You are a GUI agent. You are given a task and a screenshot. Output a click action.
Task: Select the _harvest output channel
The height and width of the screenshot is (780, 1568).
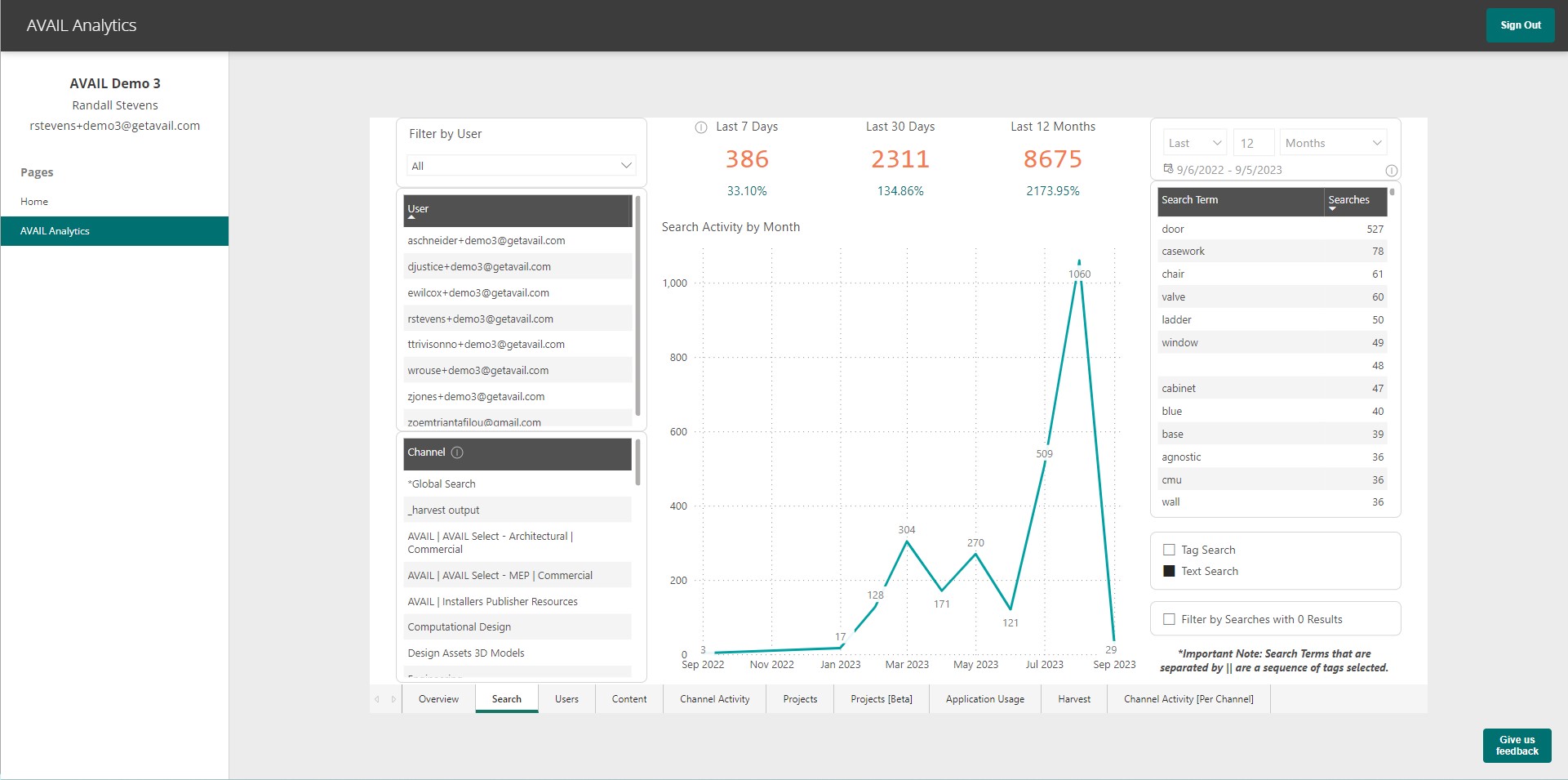coord(517,510)
